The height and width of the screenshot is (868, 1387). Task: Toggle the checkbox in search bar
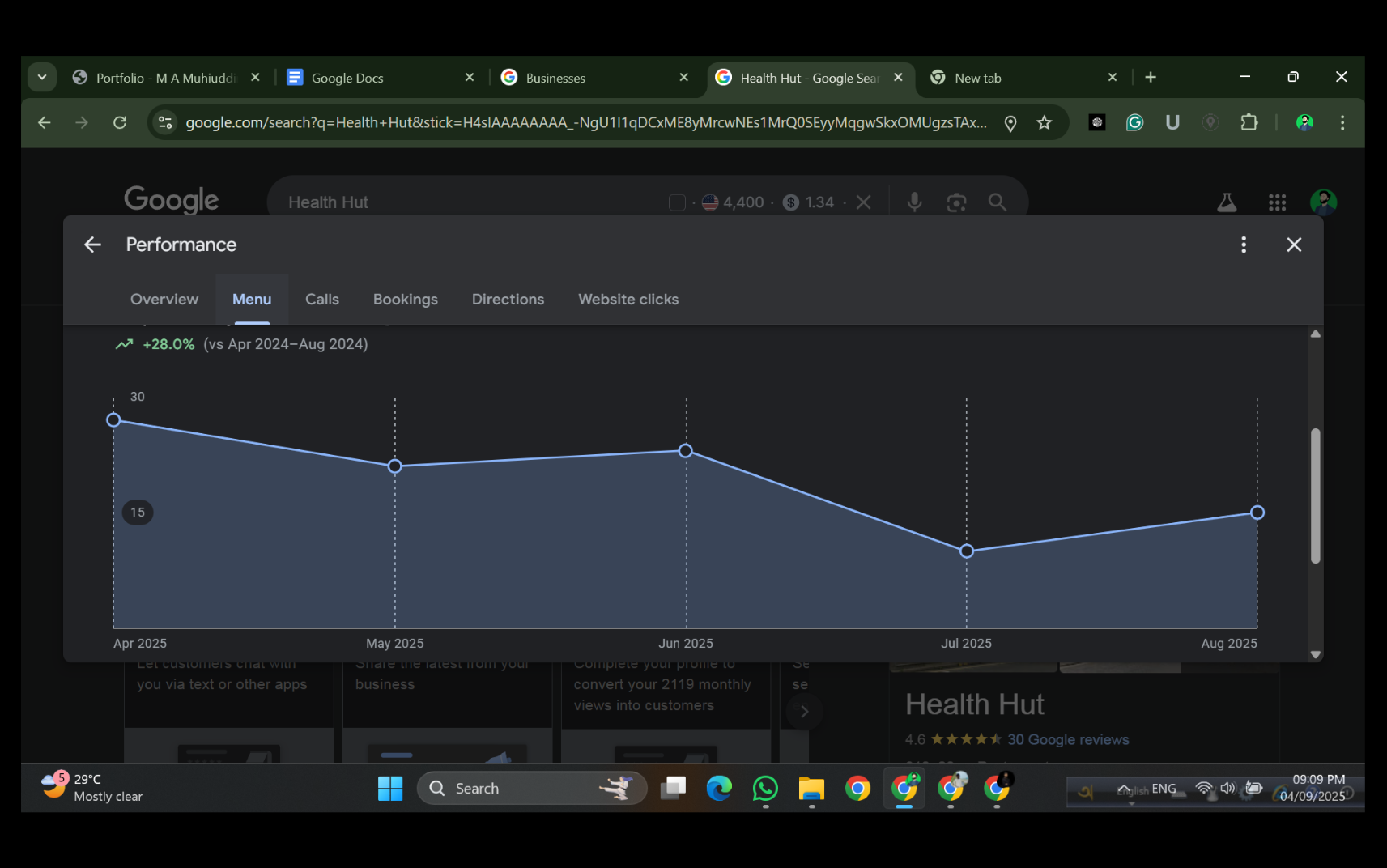pos(677,202)
